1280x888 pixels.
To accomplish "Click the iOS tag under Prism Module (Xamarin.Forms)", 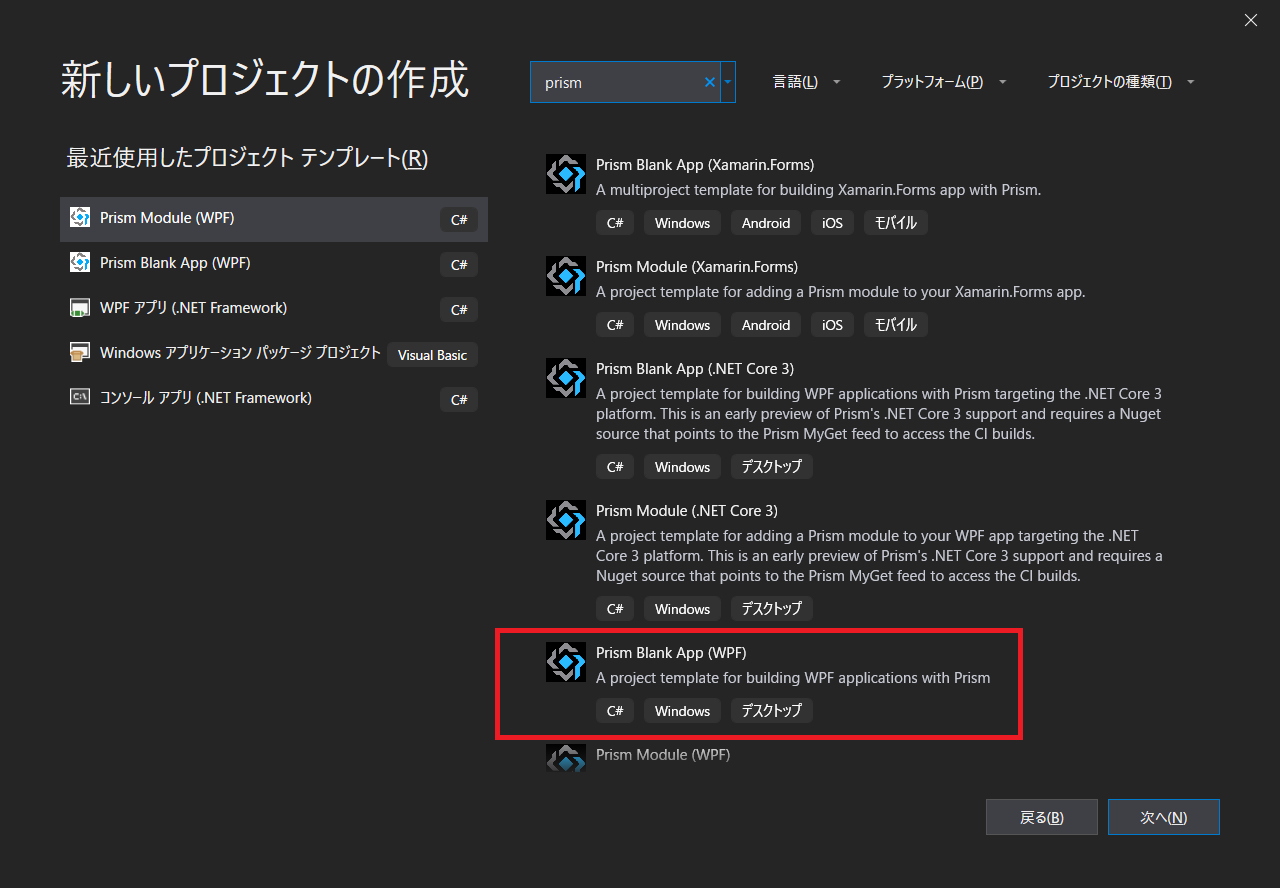I will point(832,325).
